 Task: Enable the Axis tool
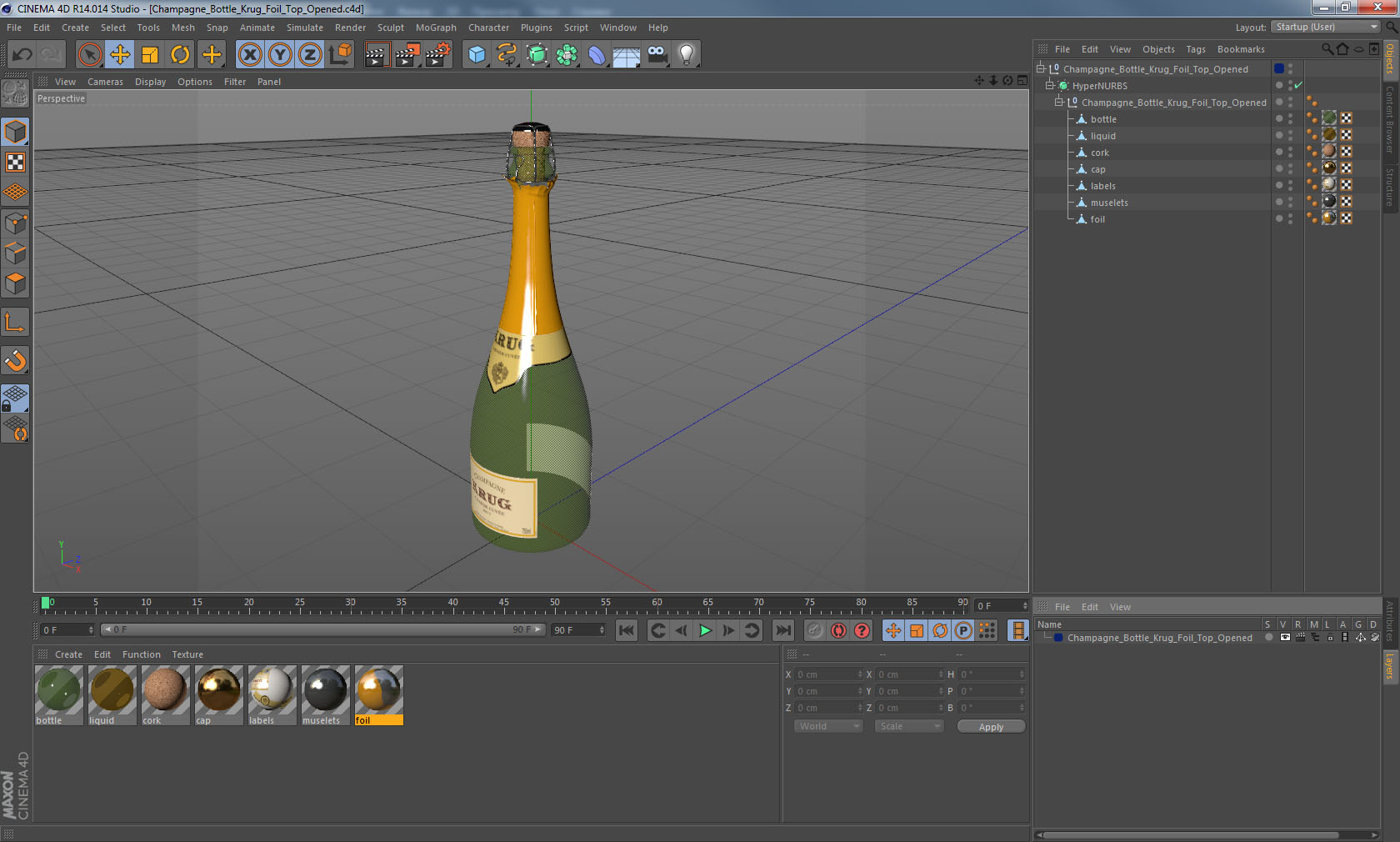[x=15, y=322]
